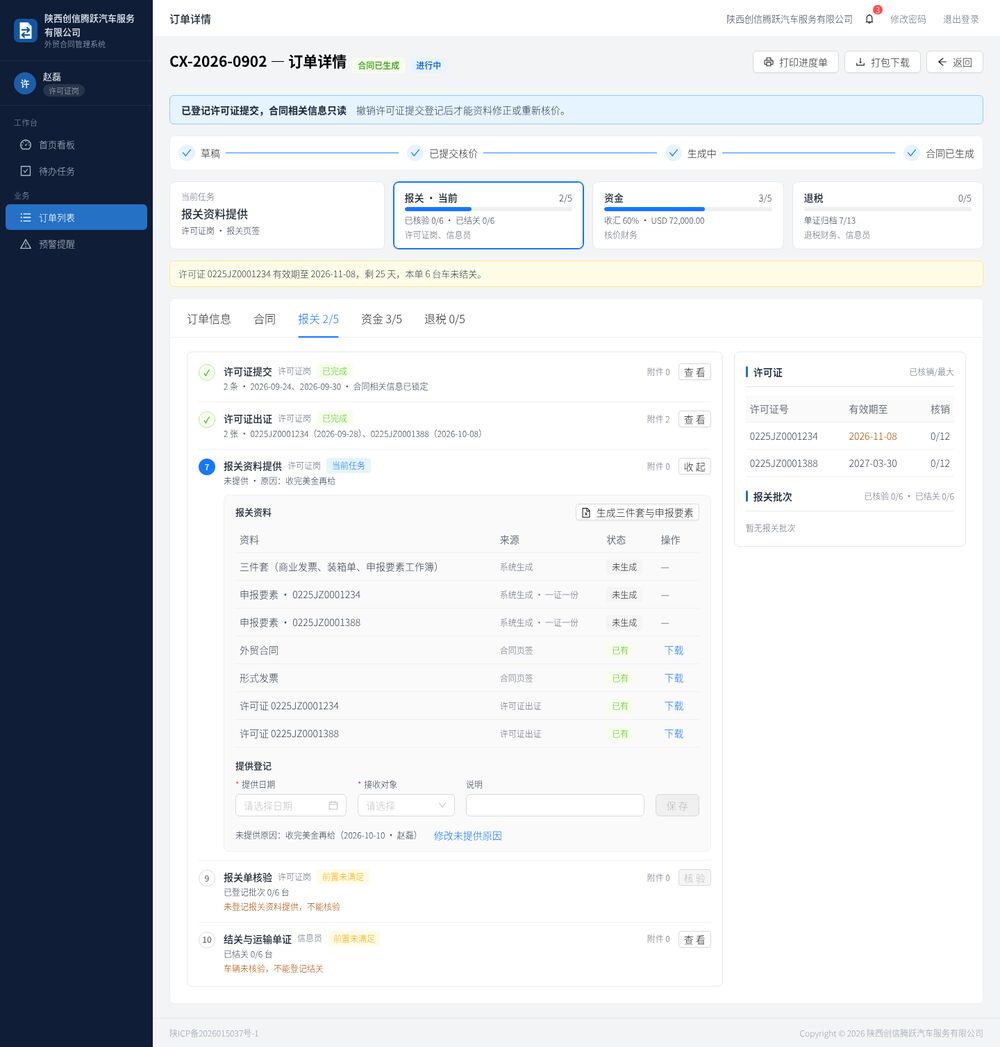Download 许可证 0225JZ0001234 file
This screenshot has width=1000, height=1047.
pos(674,706)
